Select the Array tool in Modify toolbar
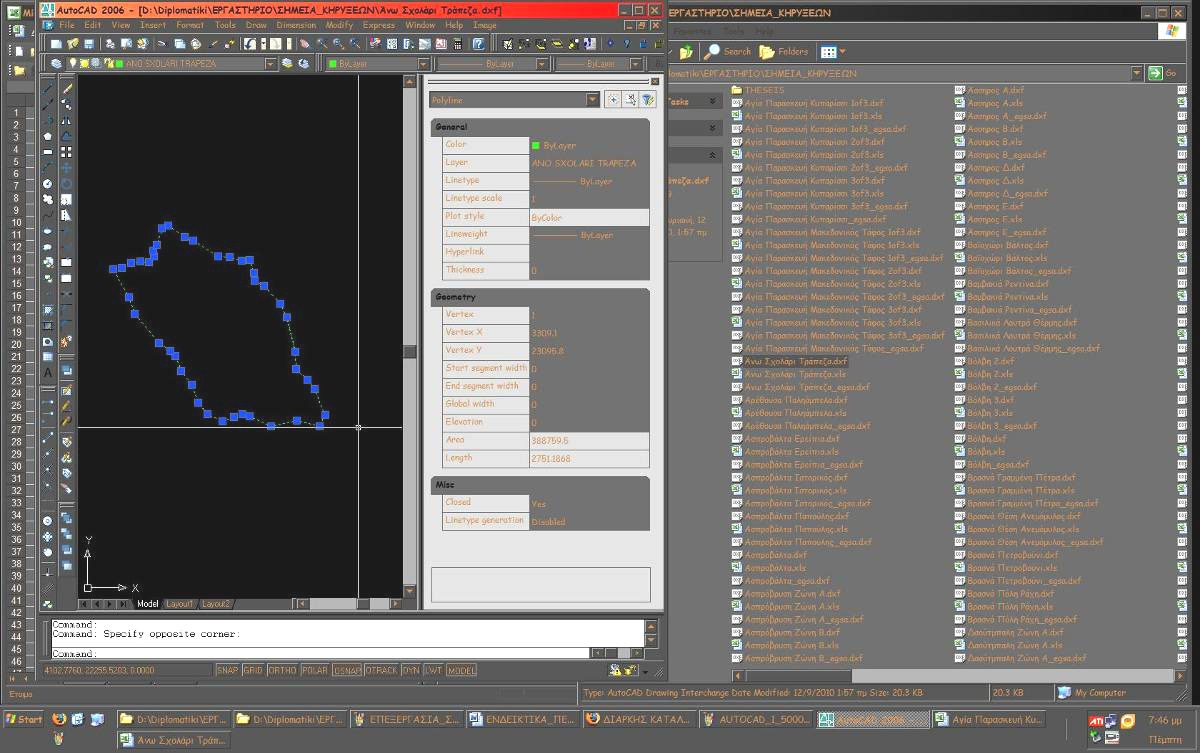This screenshot has width=1200, height=753. 67,152
